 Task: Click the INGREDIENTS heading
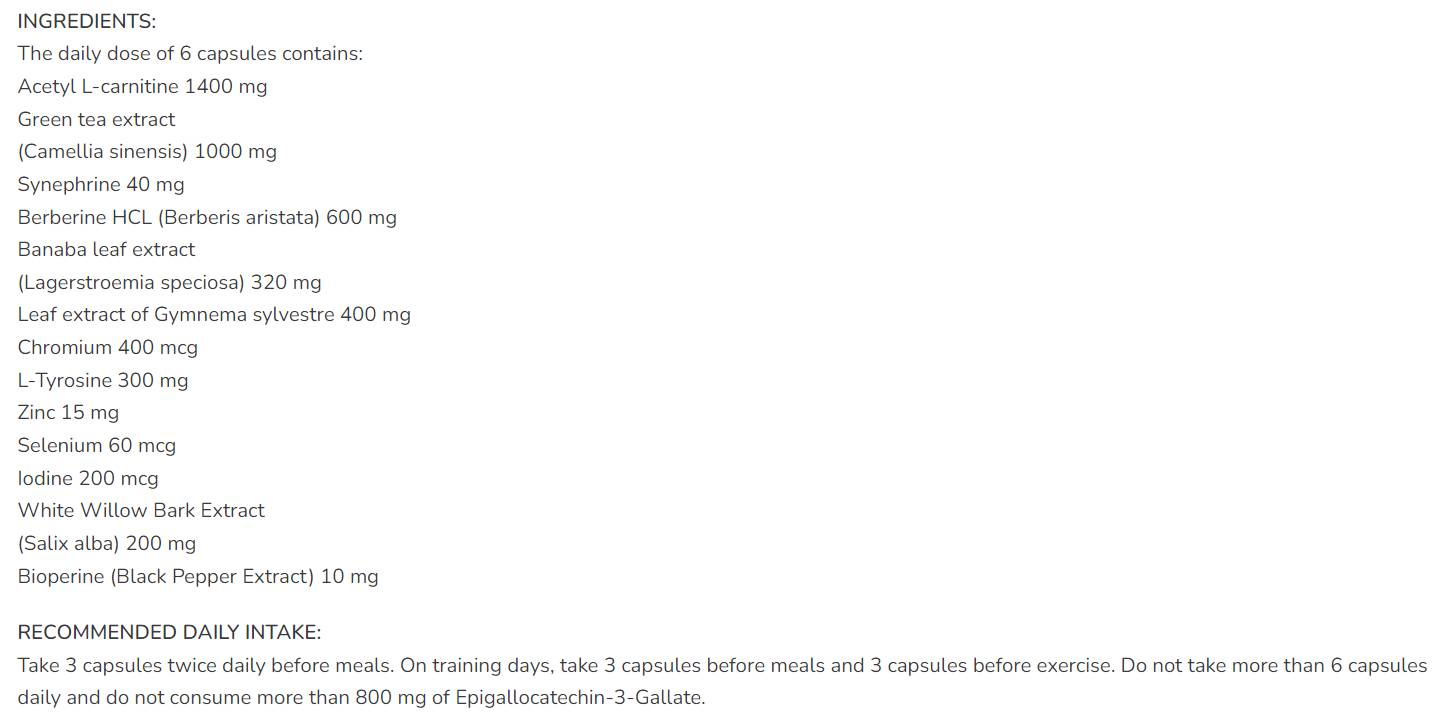point(87,21)
